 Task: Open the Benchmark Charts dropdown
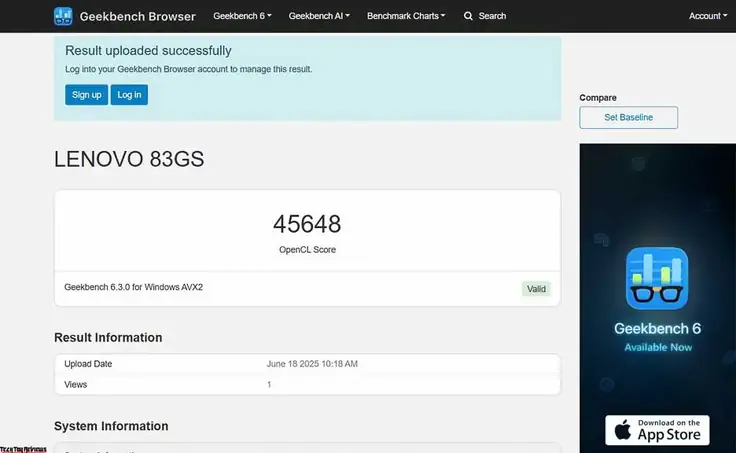[406, 16]
